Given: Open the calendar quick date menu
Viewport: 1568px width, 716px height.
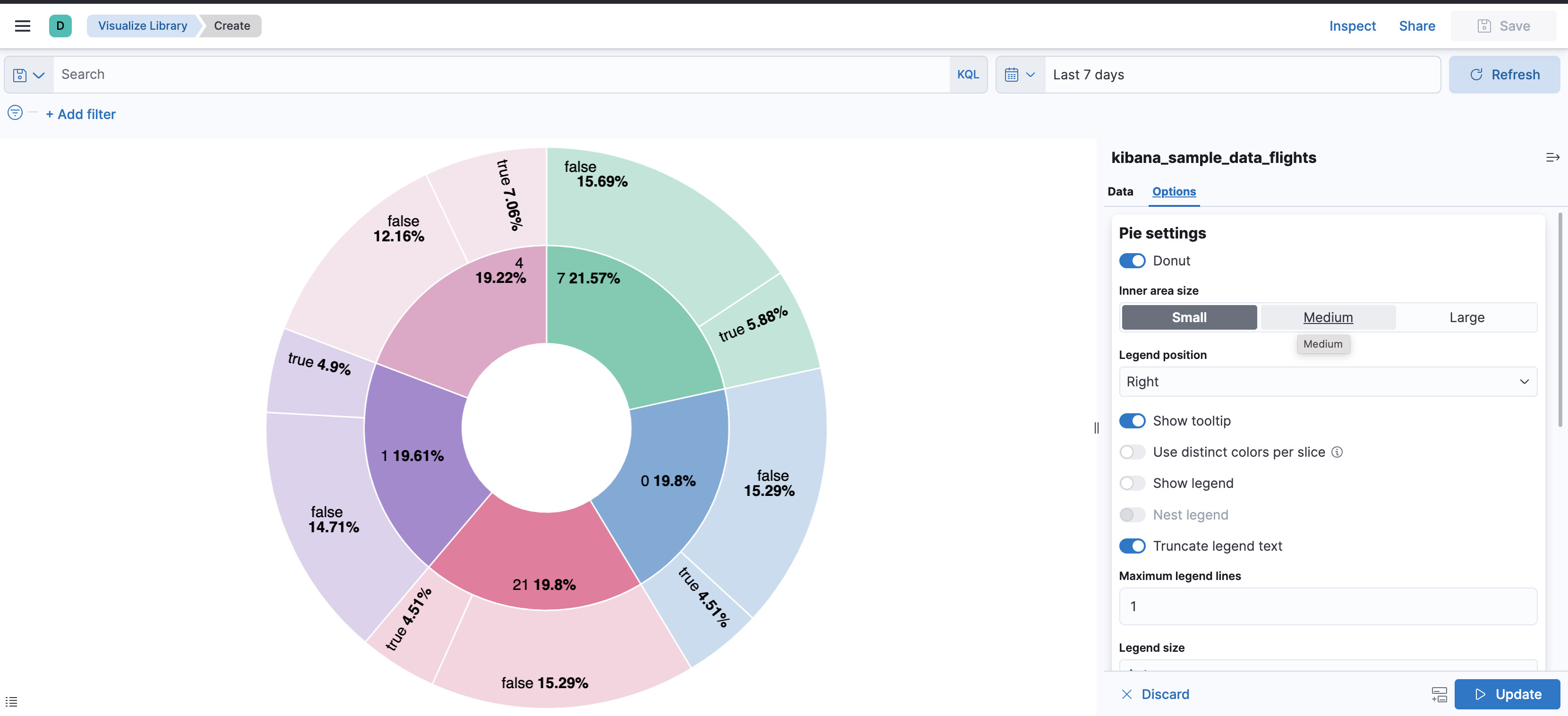Looking at the screenshot, I should (x=1020, y=75).
